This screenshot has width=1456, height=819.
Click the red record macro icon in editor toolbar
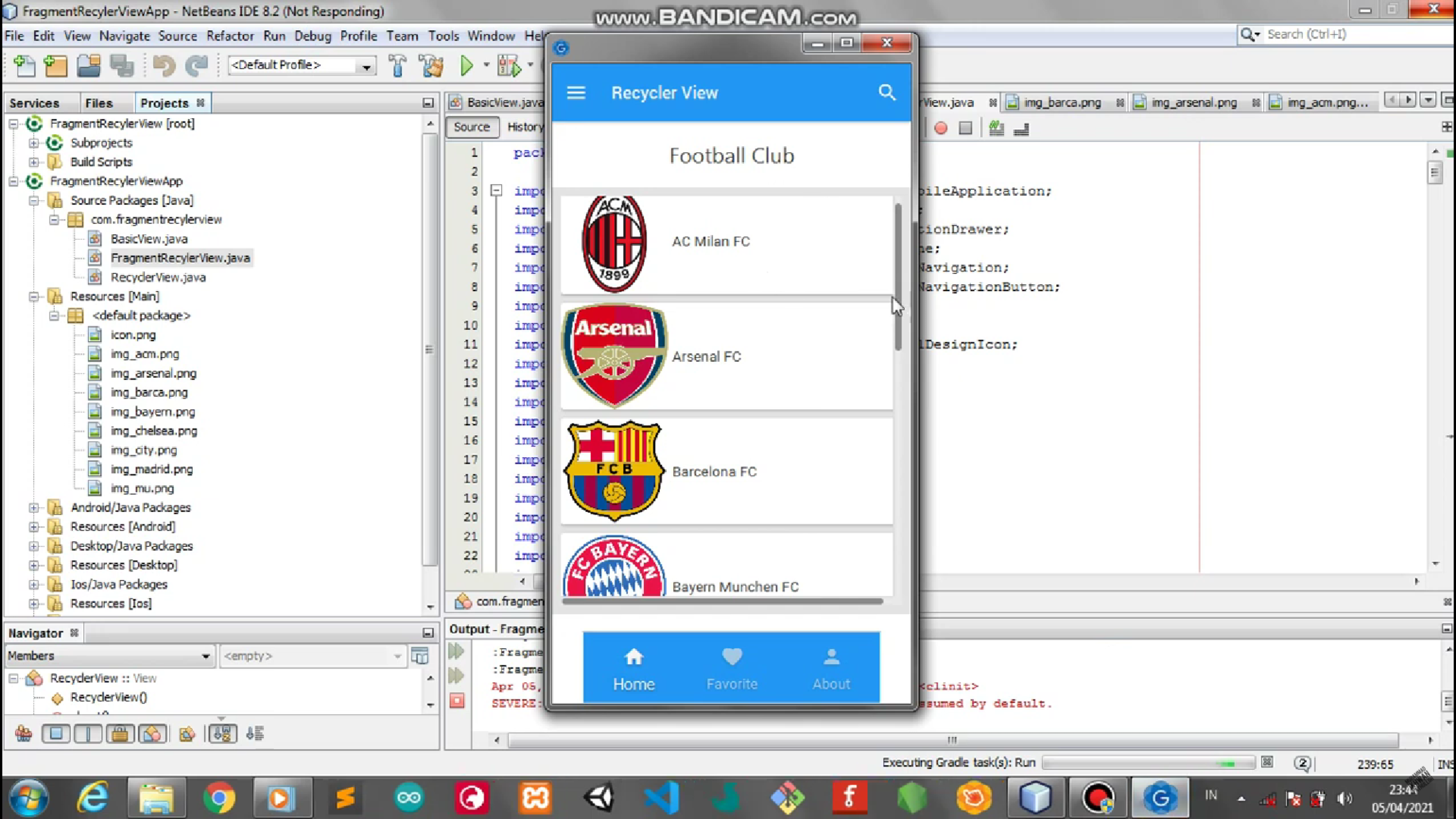tap(941, 128)
